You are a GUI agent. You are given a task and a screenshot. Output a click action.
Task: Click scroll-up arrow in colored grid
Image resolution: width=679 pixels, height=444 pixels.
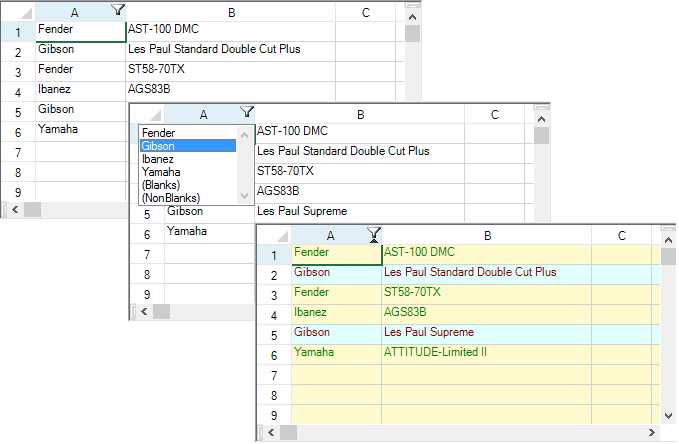point(668,235)
